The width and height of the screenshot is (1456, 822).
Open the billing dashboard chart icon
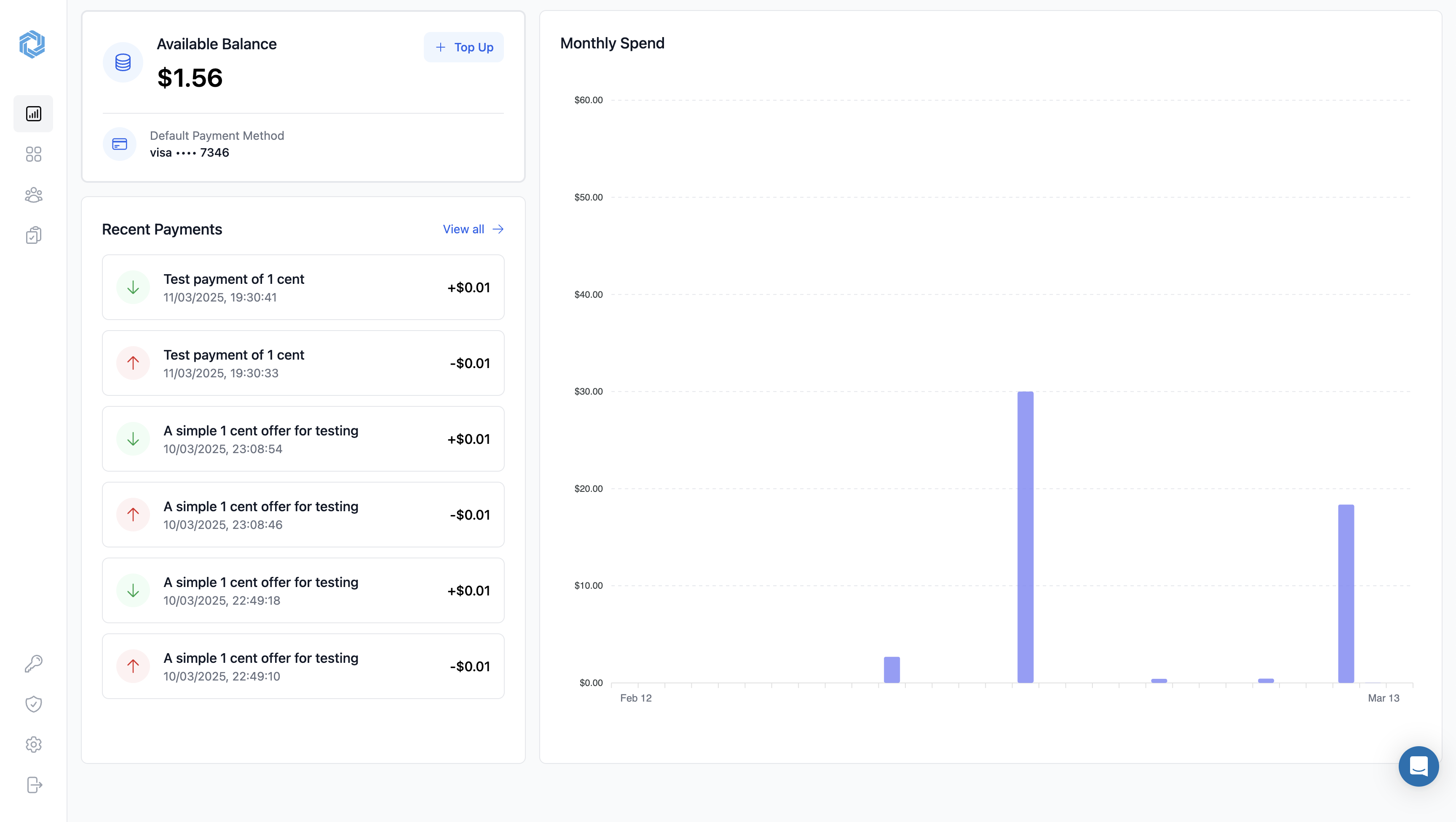33,114
